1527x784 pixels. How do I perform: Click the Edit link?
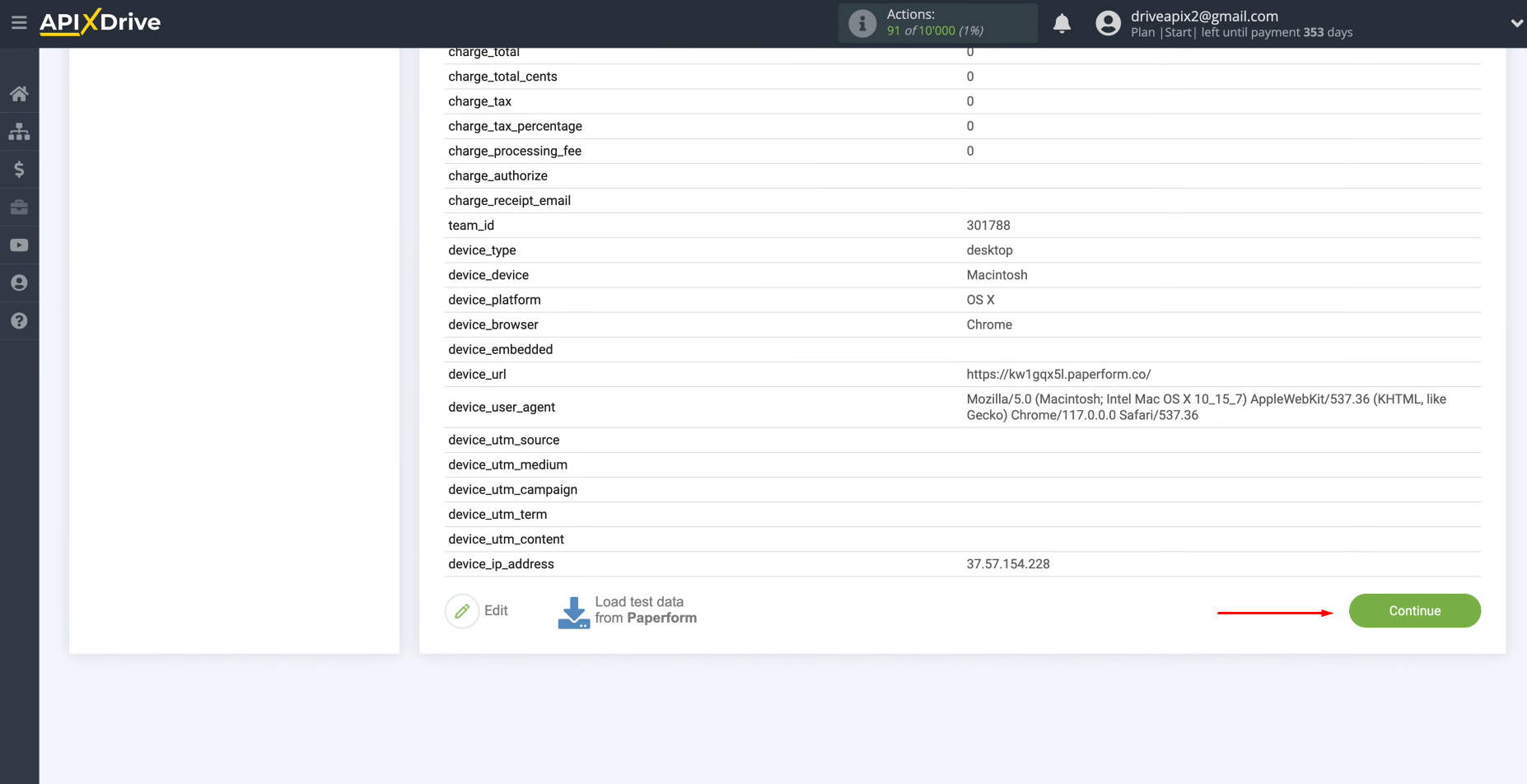click(496, 610)
